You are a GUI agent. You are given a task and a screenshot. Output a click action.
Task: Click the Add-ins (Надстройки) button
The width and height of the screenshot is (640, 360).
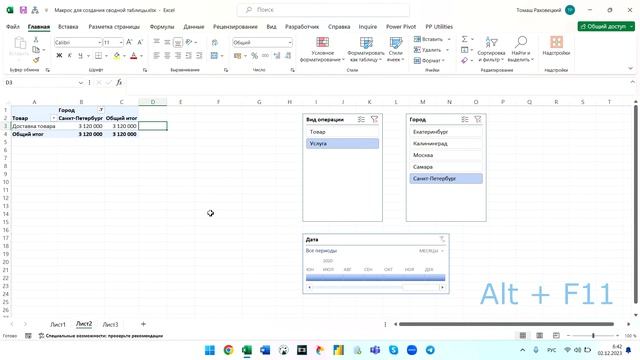click(556, 46)
